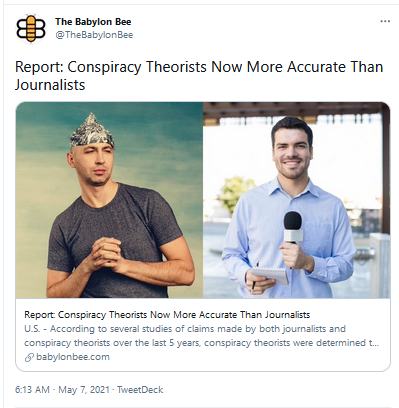This screenshot has height=408, width=399.
Task: Open the tinfoil hat man image
Action: (x=109, y=200)
